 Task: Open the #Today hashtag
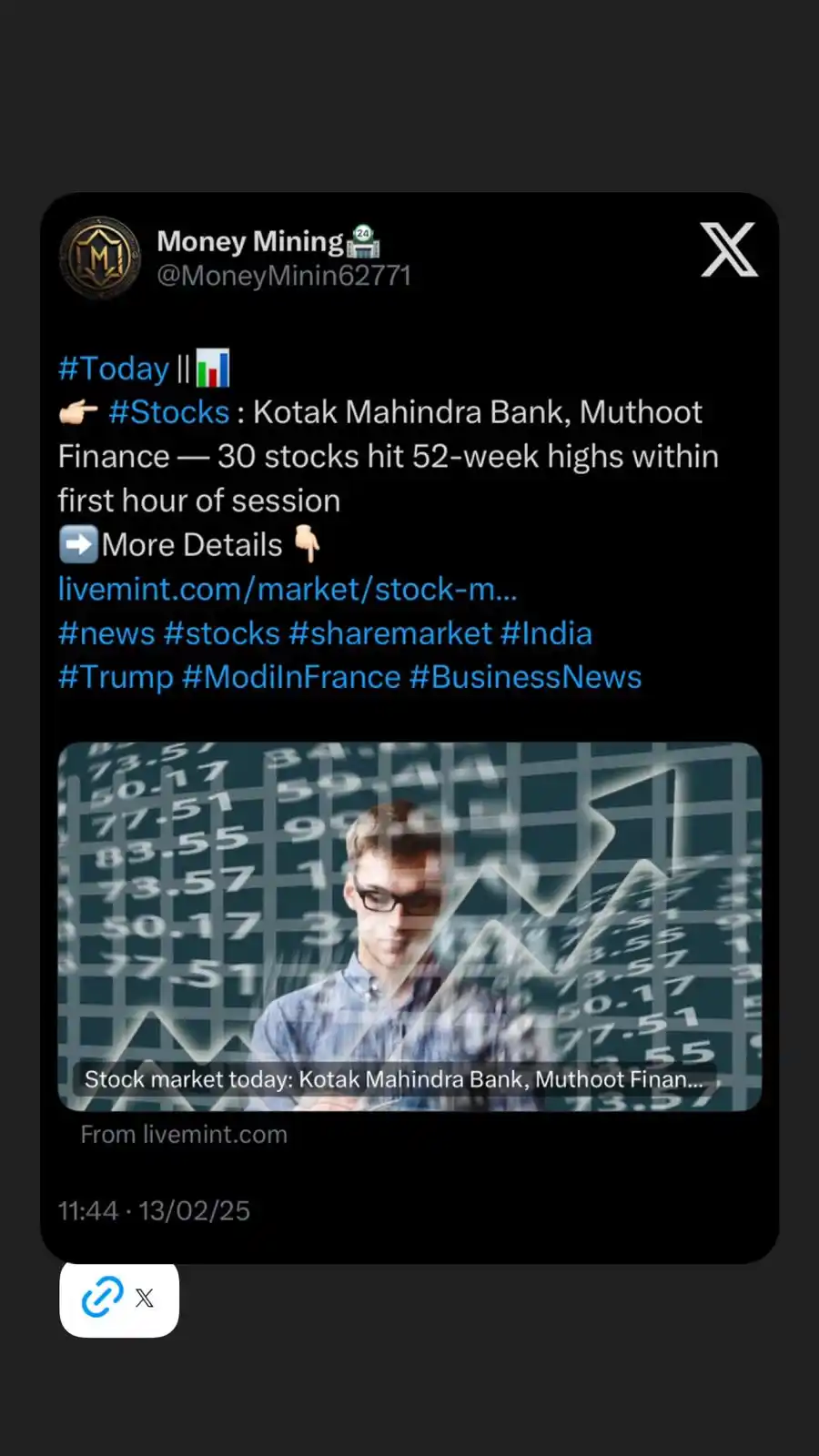click(x=112, y=368)
